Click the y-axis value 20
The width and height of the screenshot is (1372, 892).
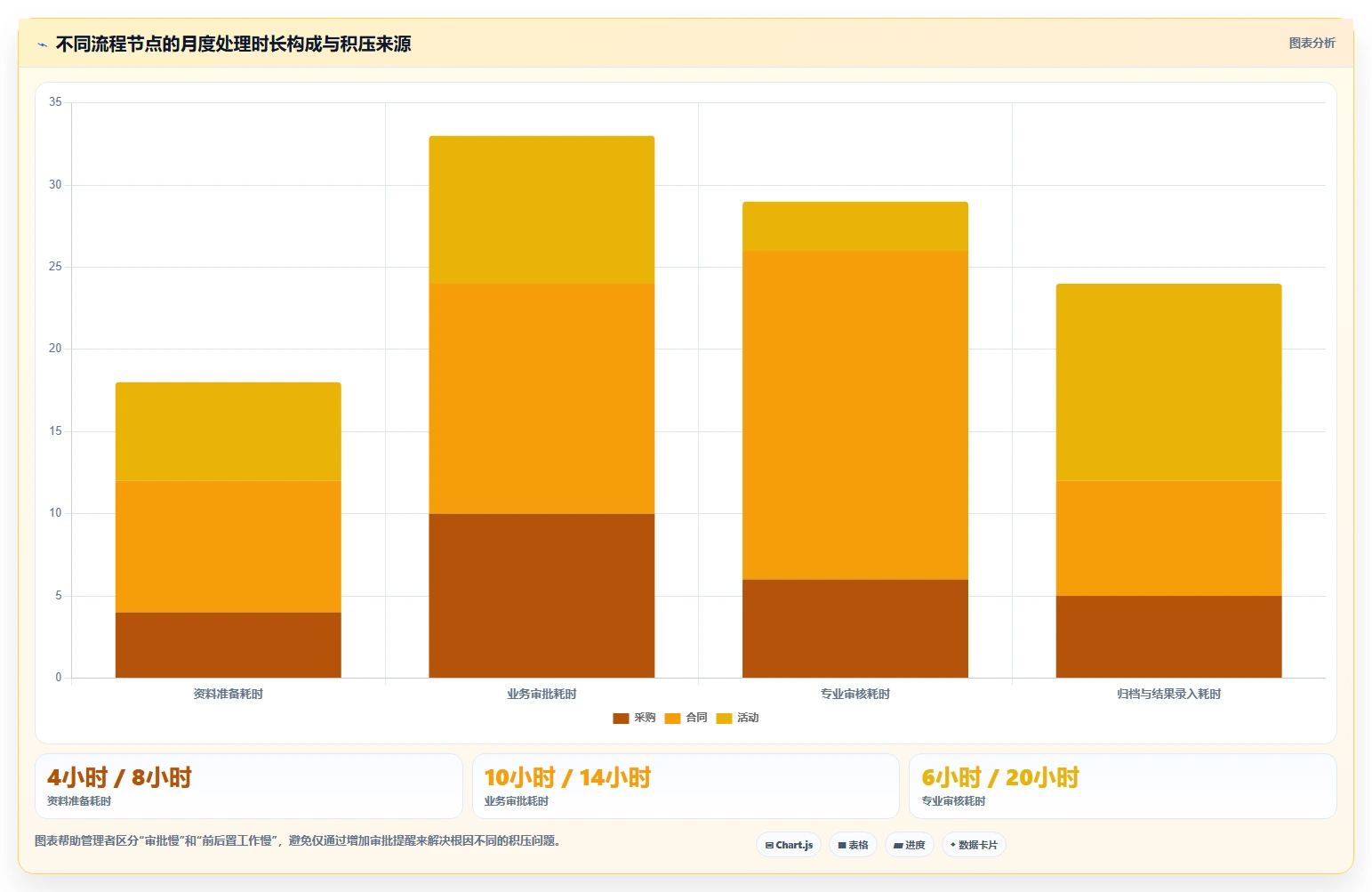55,349
